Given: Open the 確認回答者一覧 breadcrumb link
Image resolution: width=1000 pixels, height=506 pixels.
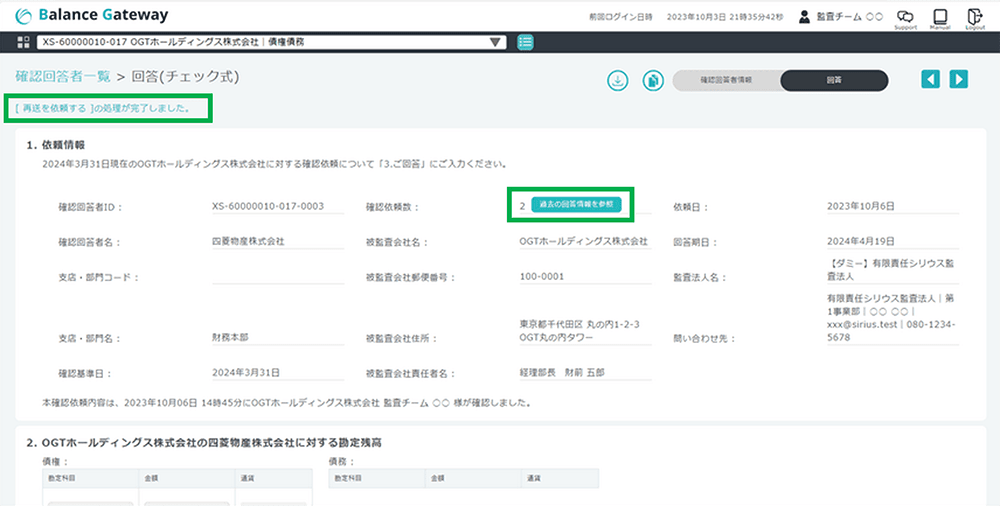Looking at the screenshot, I should (63, 77).
